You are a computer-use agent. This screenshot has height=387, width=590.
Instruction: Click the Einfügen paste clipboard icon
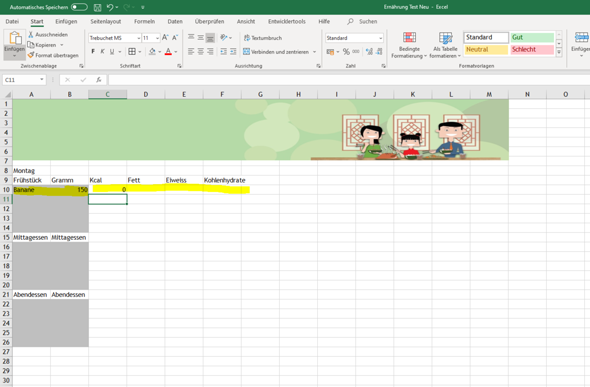pos(15,38)
